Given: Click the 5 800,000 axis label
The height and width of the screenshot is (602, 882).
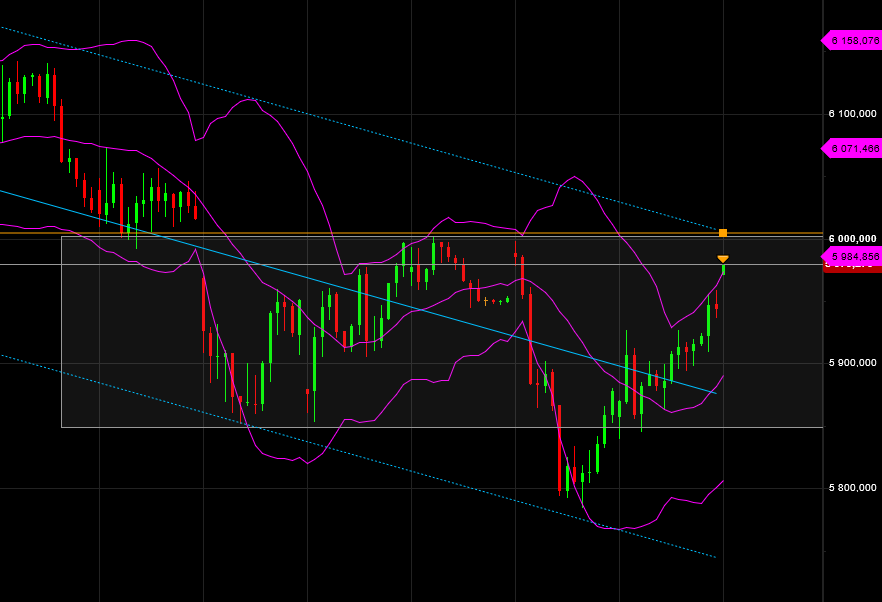Looking at the screenshot, I should tap(853, 488).
